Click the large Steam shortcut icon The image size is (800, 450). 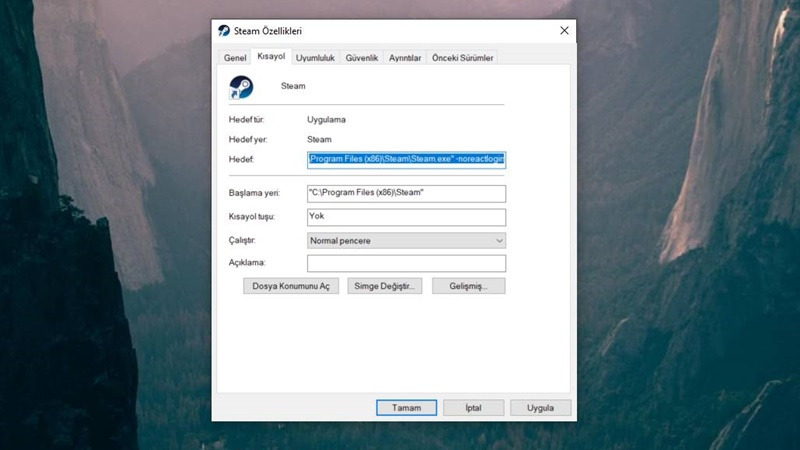tap(241, 87)
